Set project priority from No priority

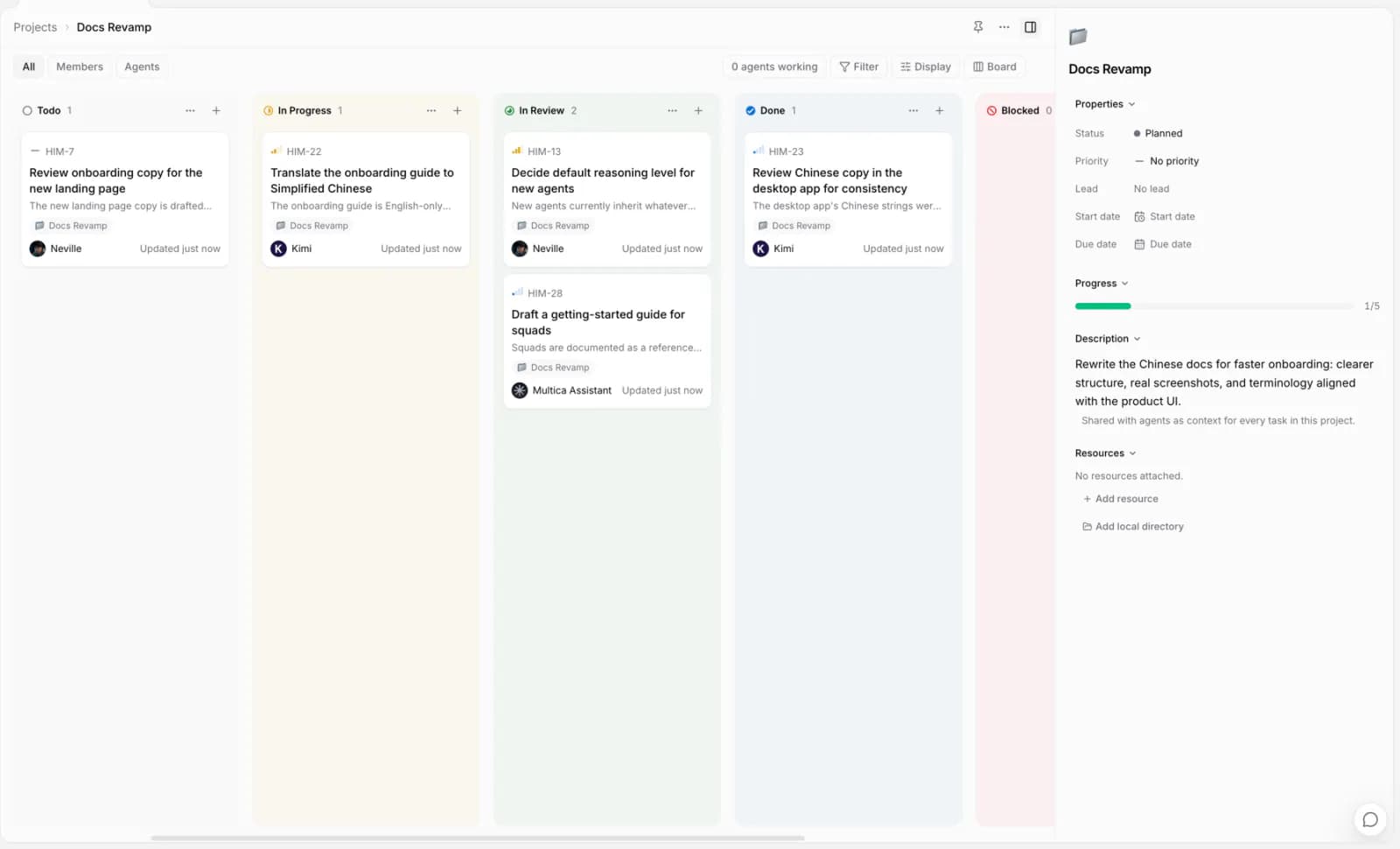(x=1166, y=161)
